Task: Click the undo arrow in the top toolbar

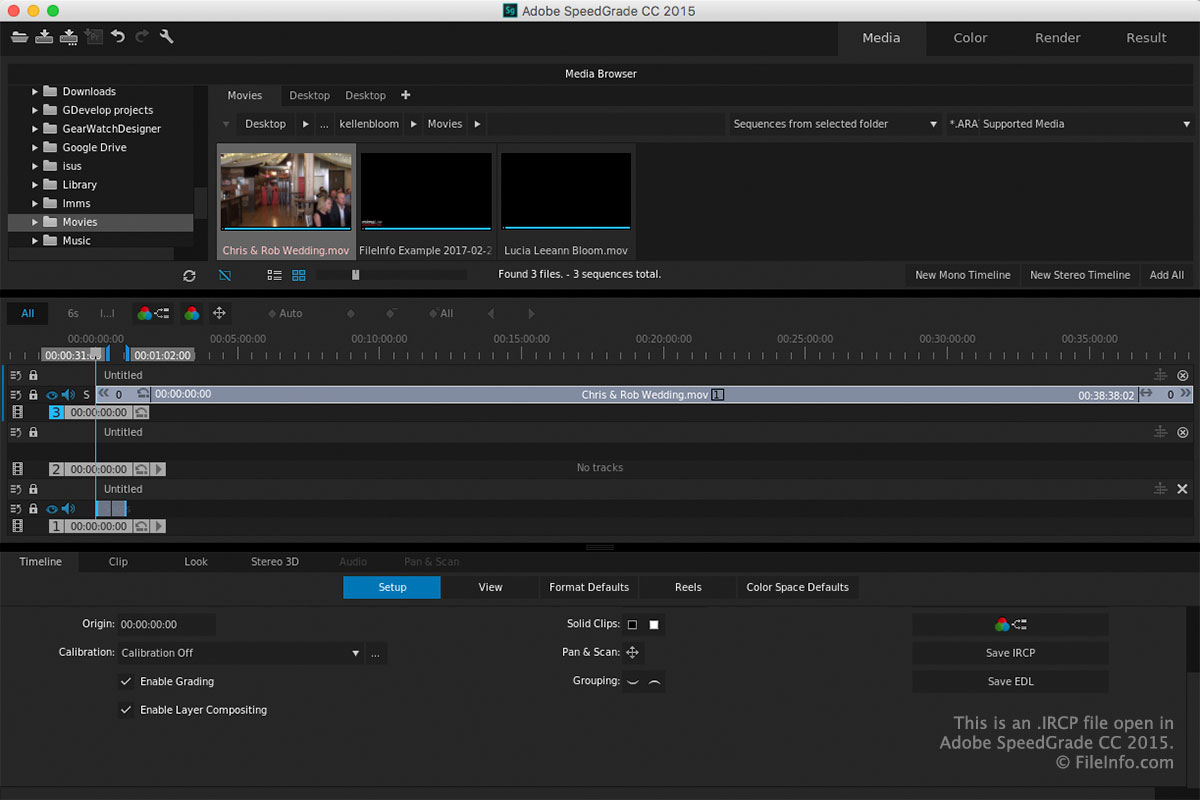Action: coord(118,37)
